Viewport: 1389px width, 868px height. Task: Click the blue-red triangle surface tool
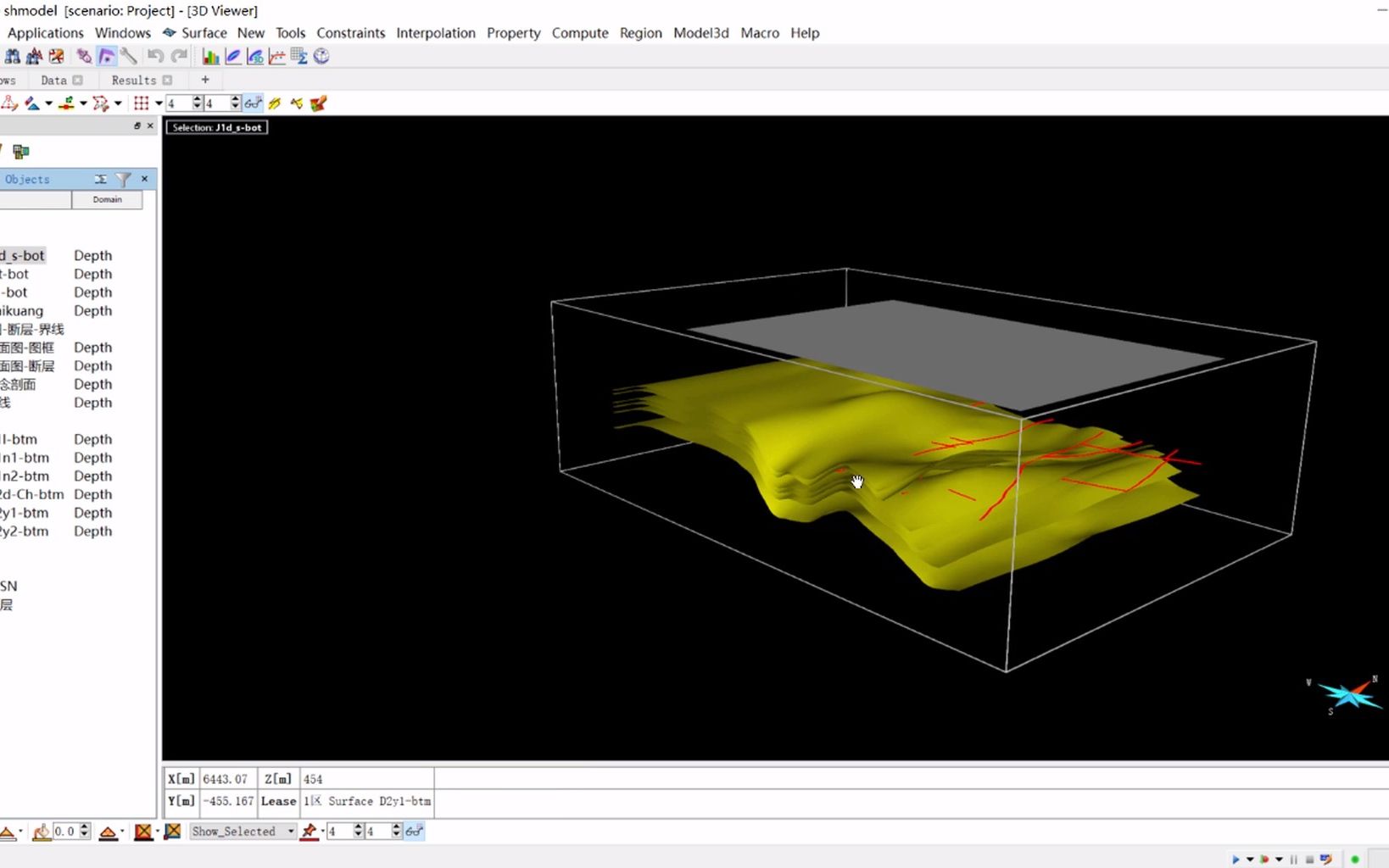(32, 103)
